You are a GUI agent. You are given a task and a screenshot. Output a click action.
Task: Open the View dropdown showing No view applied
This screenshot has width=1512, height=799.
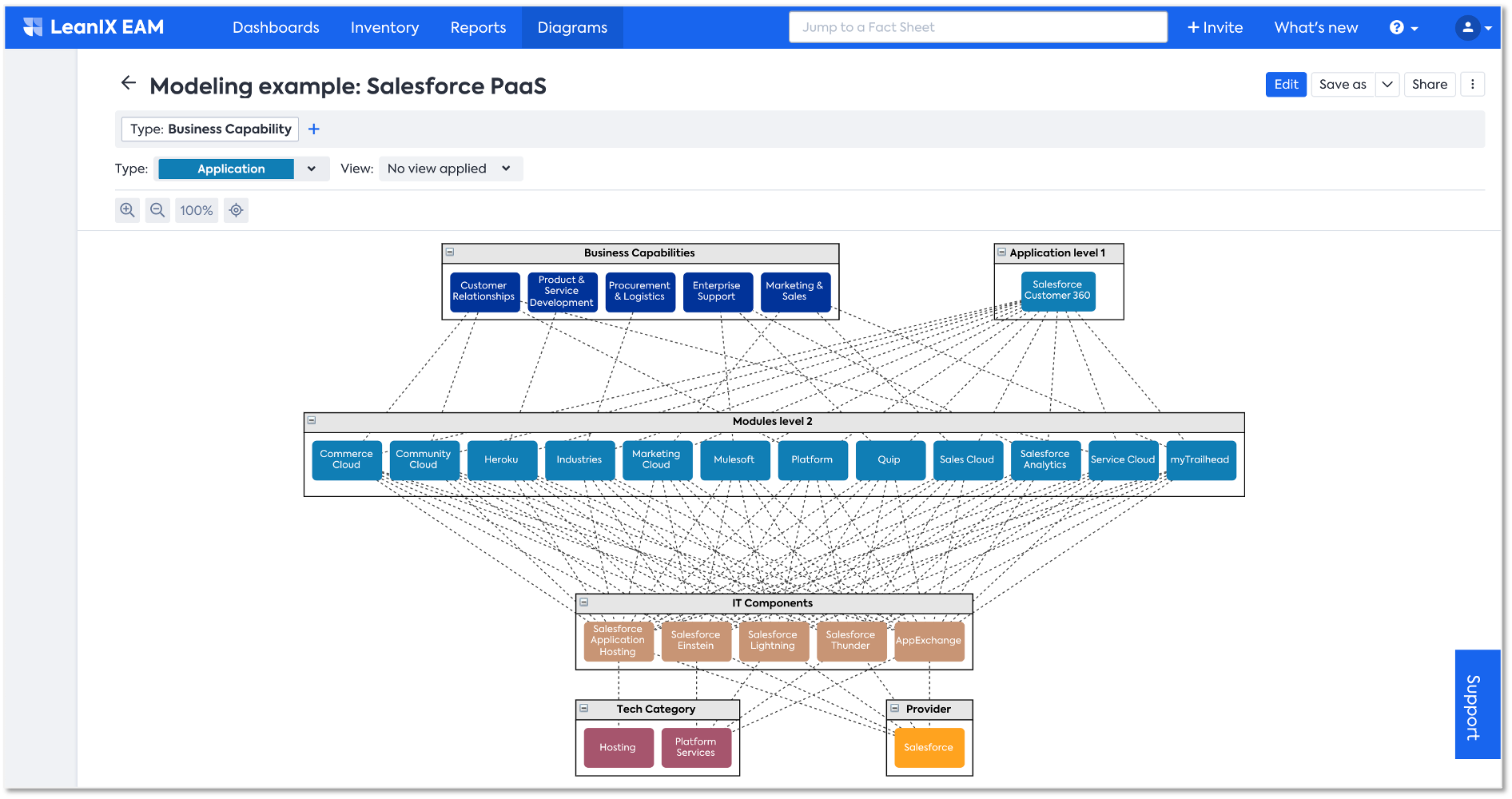(x=451, y=169)
